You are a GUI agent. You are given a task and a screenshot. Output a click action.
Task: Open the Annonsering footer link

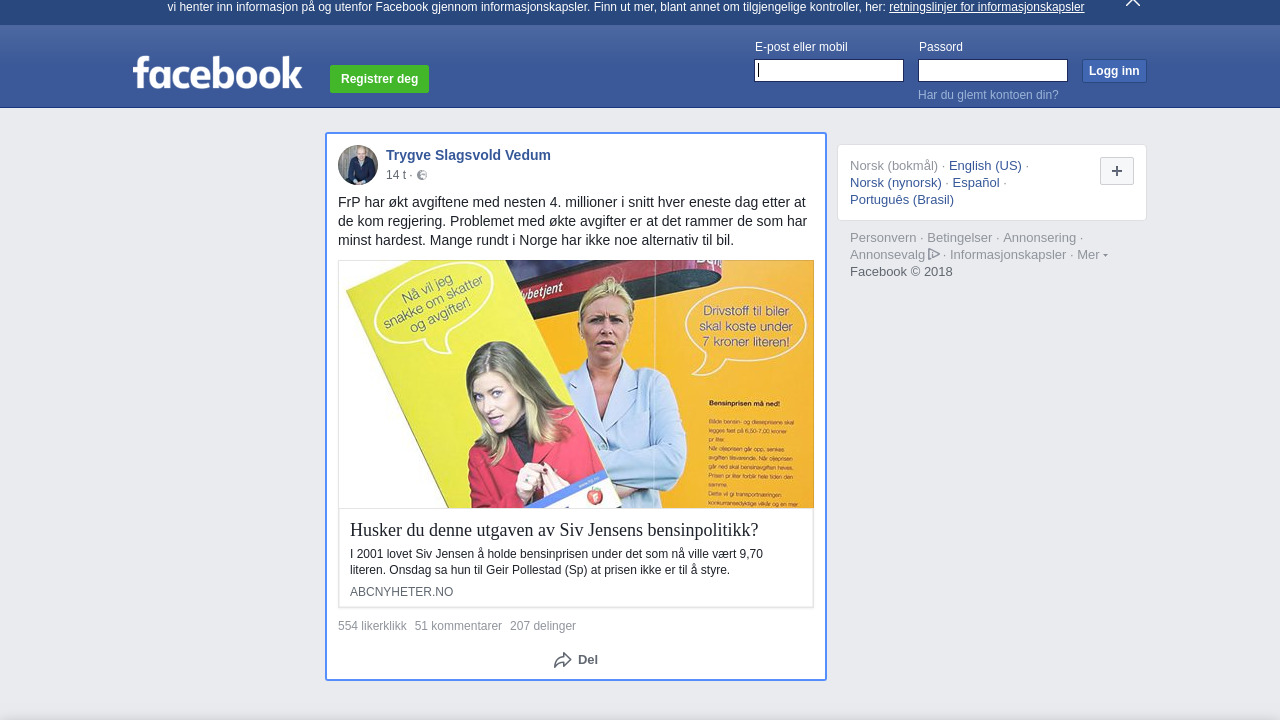click(1039, 238)
